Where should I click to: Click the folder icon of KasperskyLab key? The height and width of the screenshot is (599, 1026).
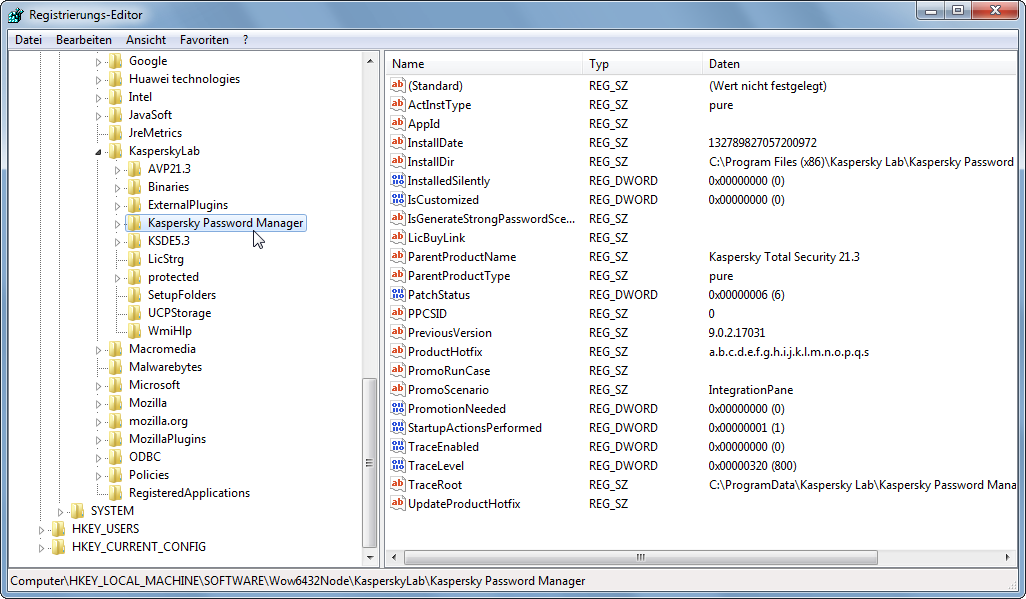115,151
